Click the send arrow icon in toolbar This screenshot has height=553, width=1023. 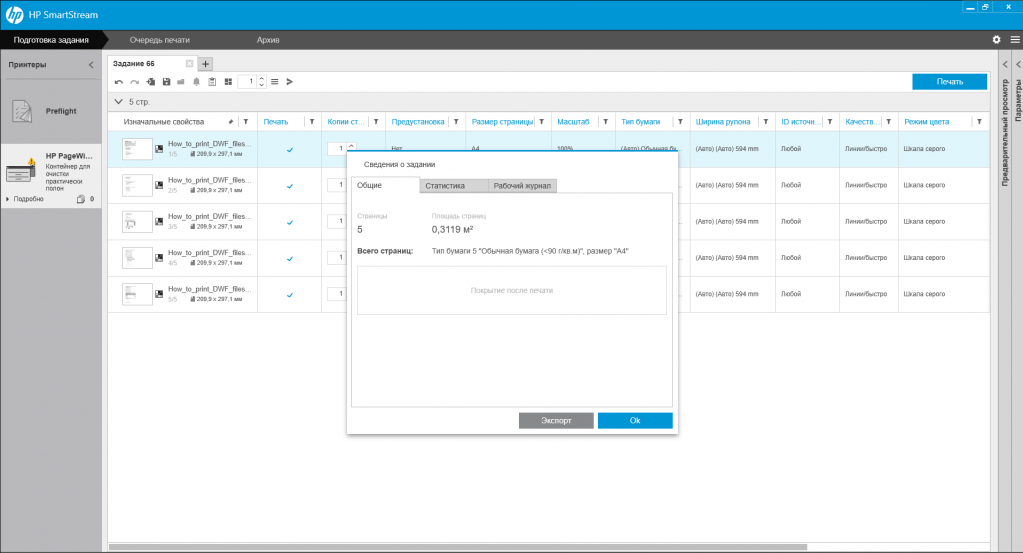click(290, 82)
